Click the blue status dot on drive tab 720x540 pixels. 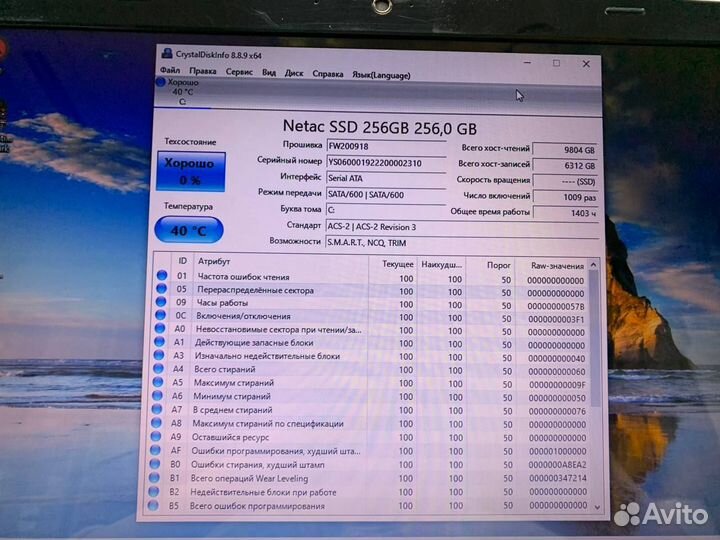[x=160, y=82]
